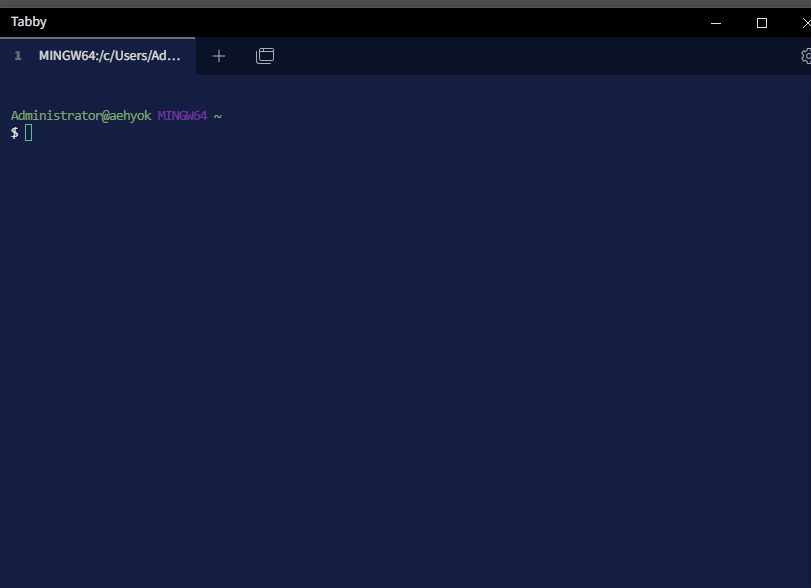Minimize the Tabby window
The image size is (811, 588).
pos(716,23)
